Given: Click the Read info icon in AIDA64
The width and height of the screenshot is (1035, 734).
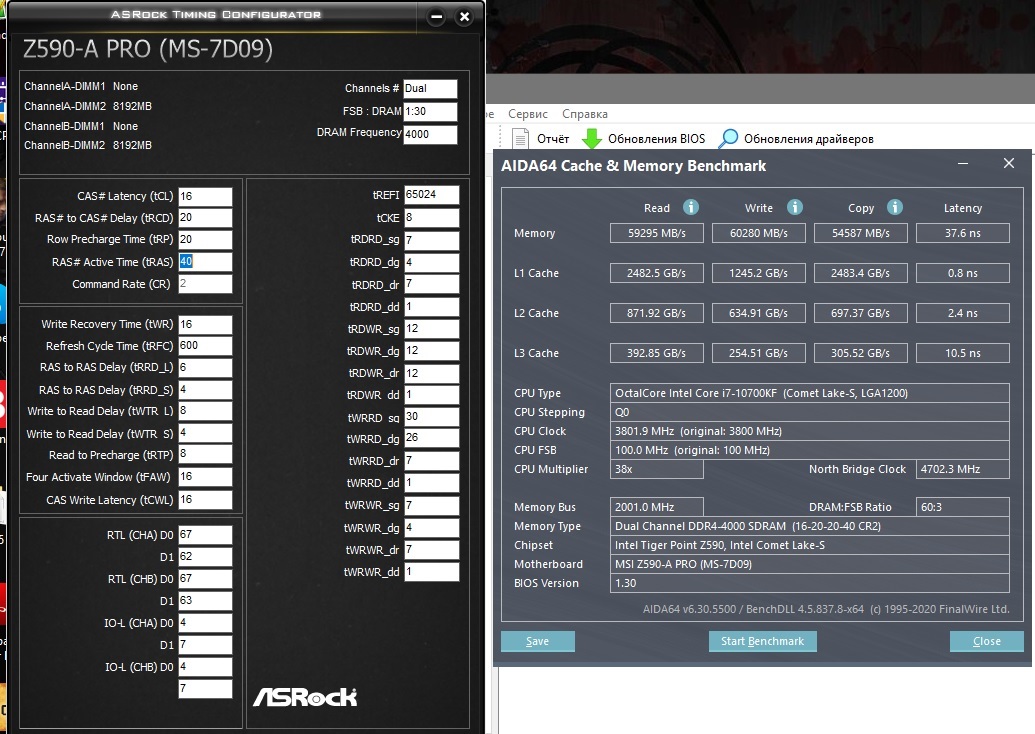Looking at the screenshot, I should (690, 207).
